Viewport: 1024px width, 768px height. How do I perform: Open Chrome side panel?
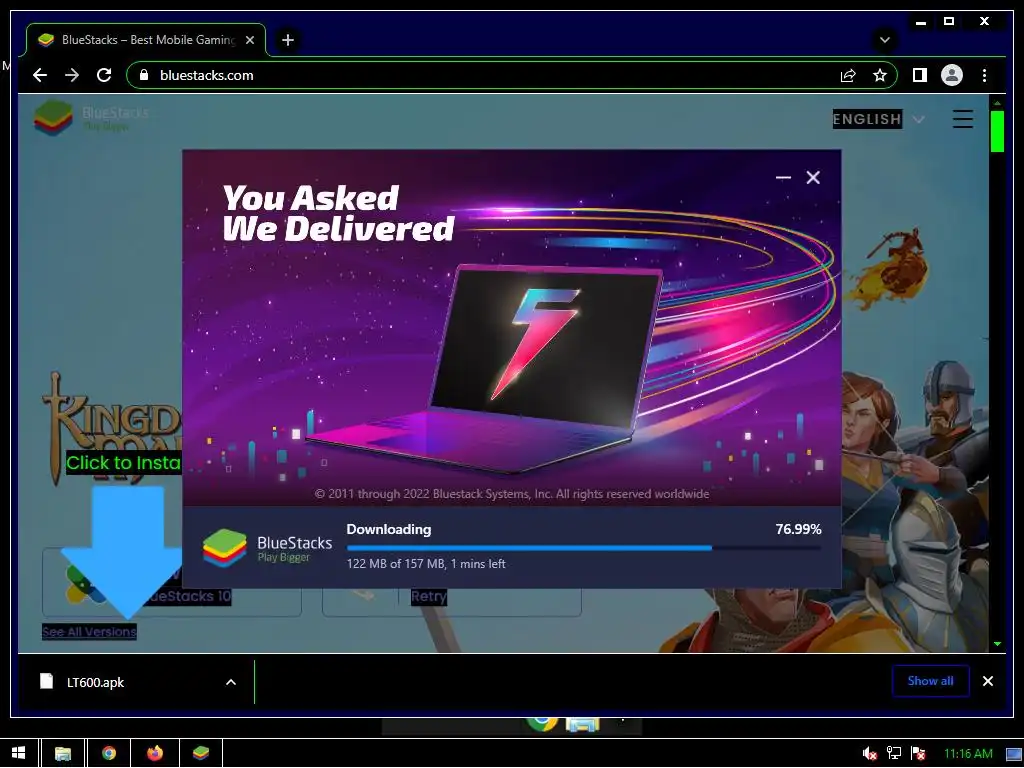920,76
